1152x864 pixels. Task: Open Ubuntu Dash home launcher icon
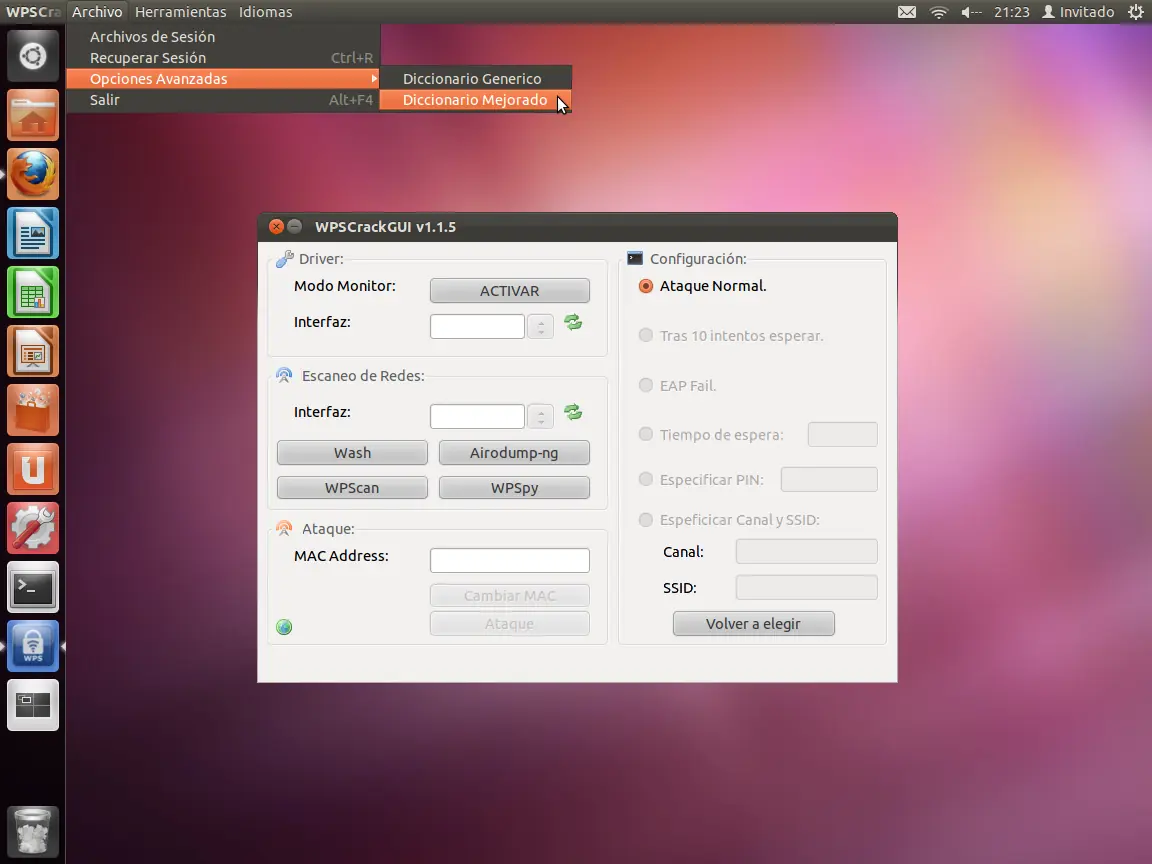(x=33, y=56)
